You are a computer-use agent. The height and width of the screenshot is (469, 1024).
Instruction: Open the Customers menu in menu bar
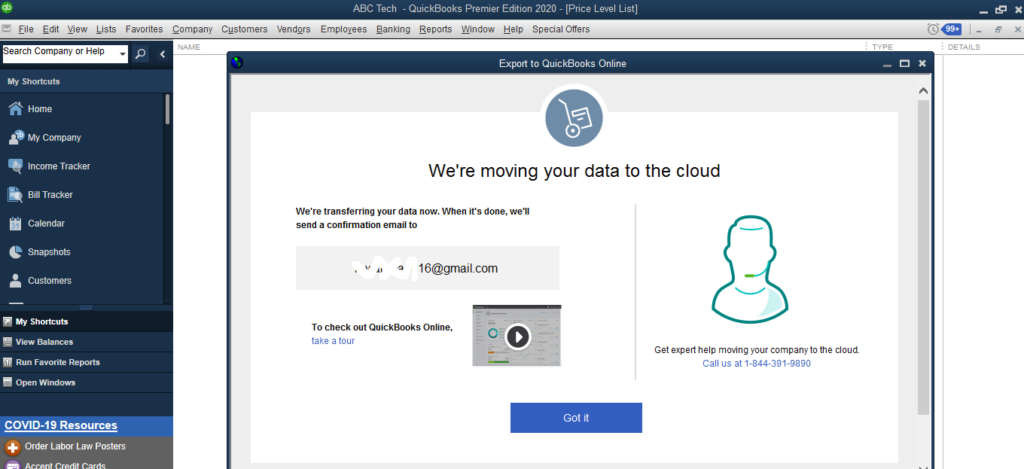(x=244, y=29)
